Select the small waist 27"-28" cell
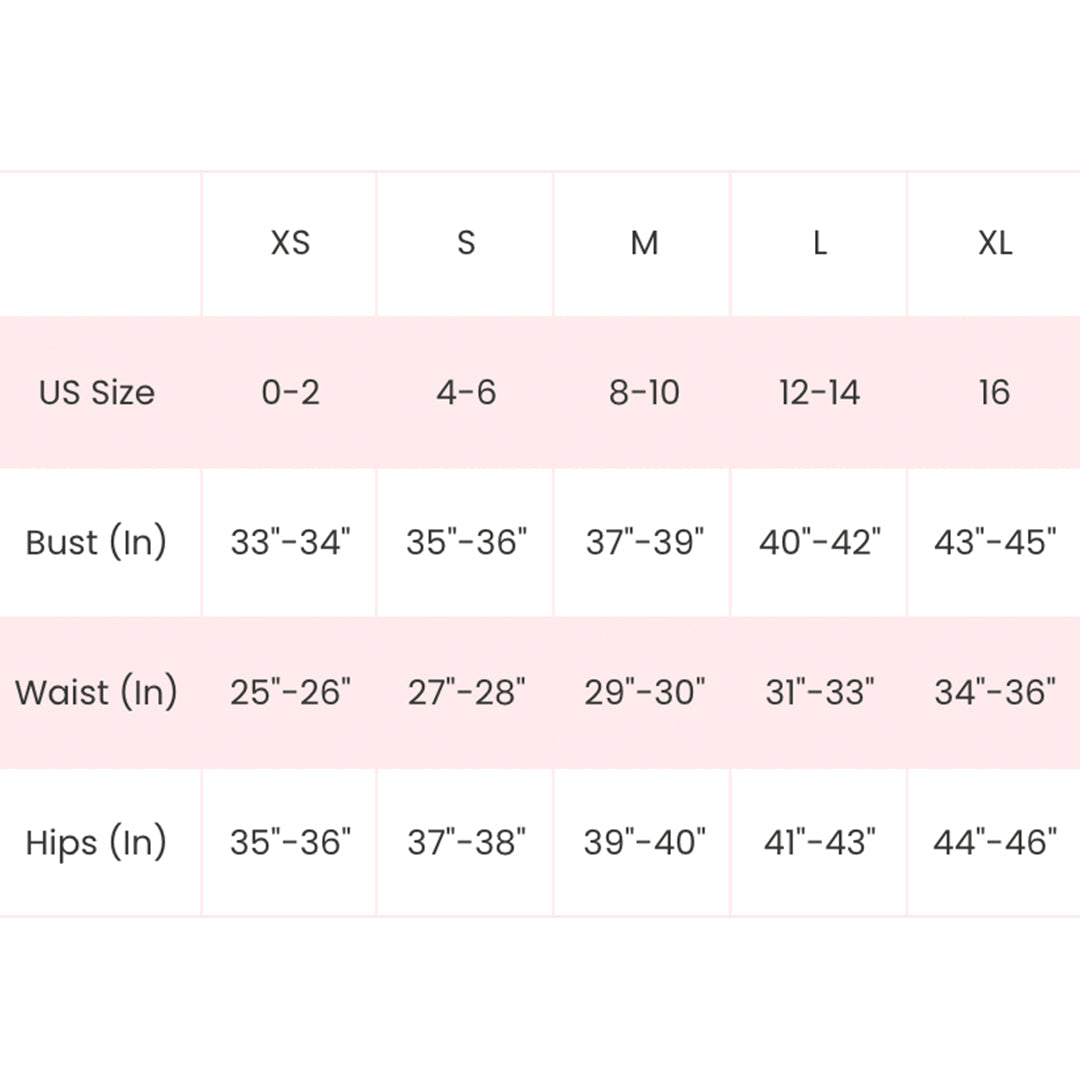1080x1080 pixels. pos(466,692)
